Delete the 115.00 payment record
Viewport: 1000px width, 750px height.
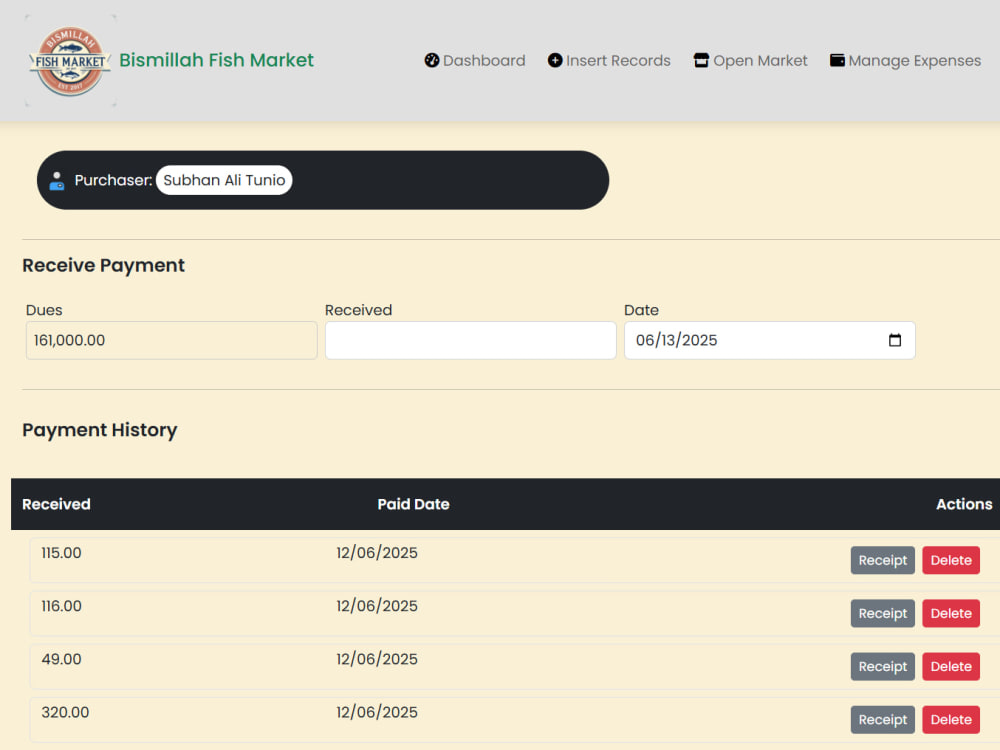click(951, 560)
